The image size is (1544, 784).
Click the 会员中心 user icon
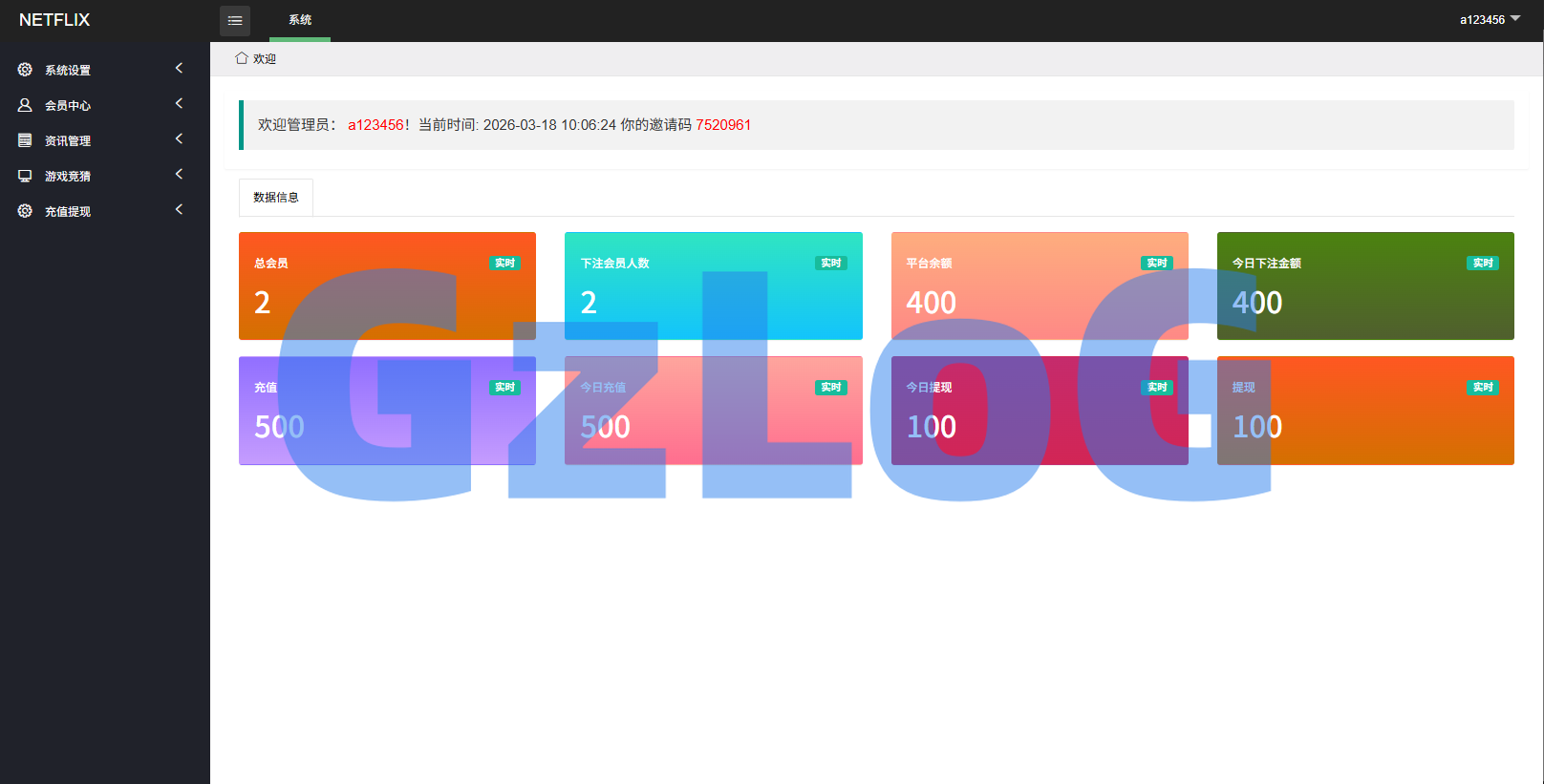(25, 105)
